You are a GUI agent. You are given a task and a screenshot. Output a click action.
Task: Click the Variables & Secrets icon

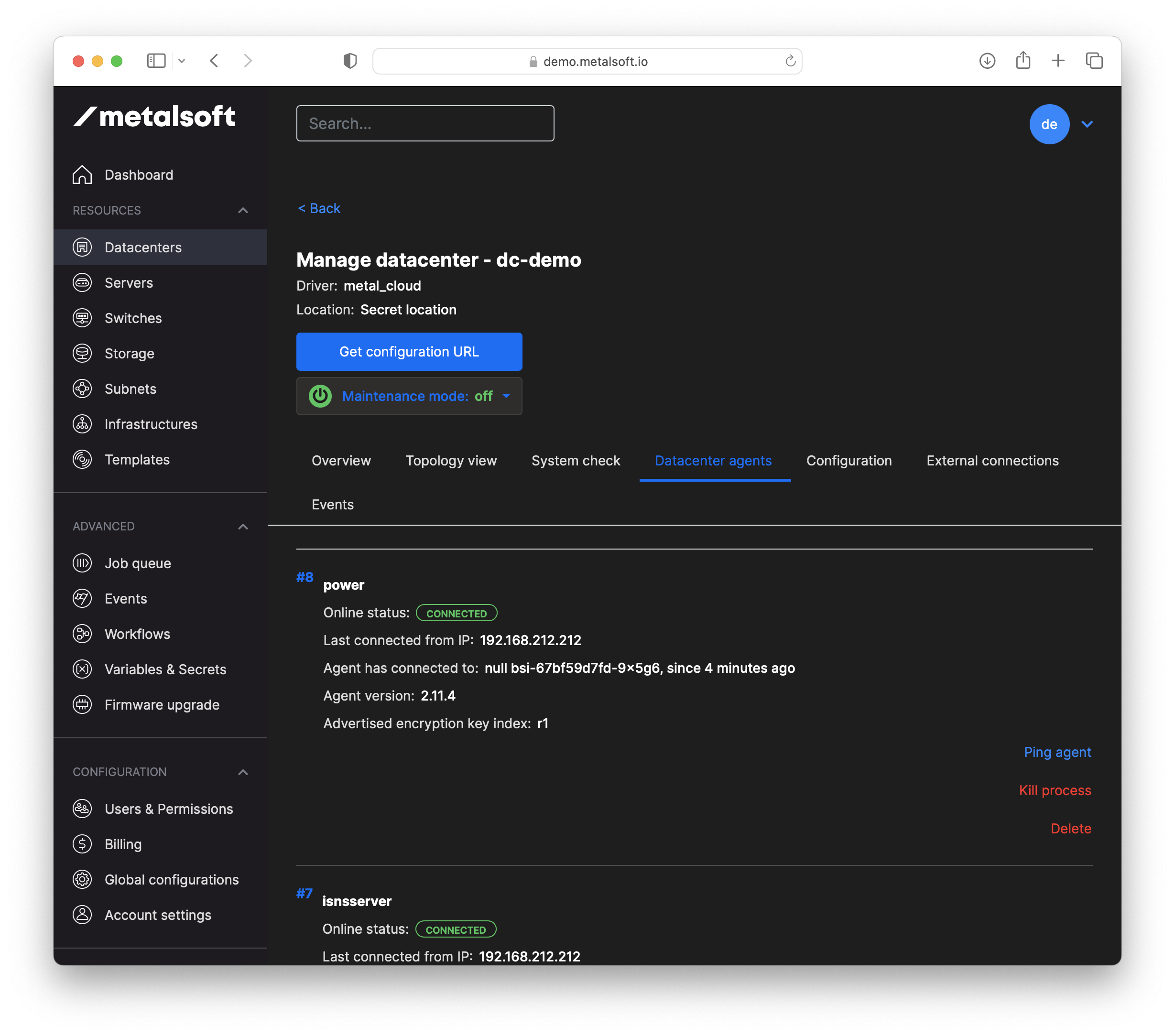pyautogui.click(x=82, y=669)
